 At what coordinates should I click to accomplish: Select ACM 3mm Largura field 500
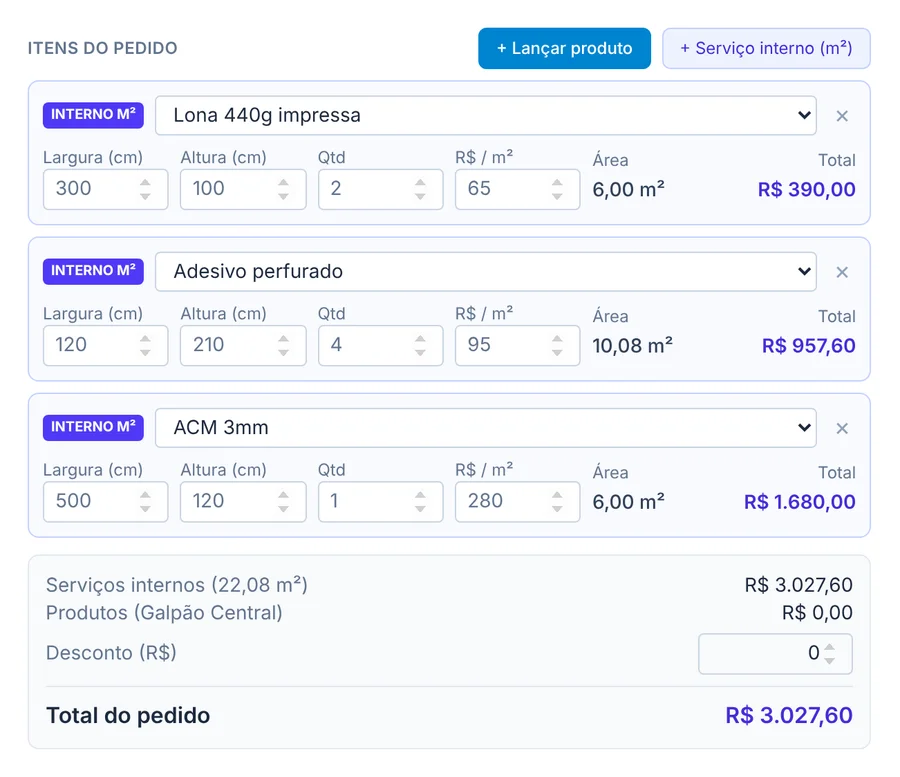tap(106, 501)
